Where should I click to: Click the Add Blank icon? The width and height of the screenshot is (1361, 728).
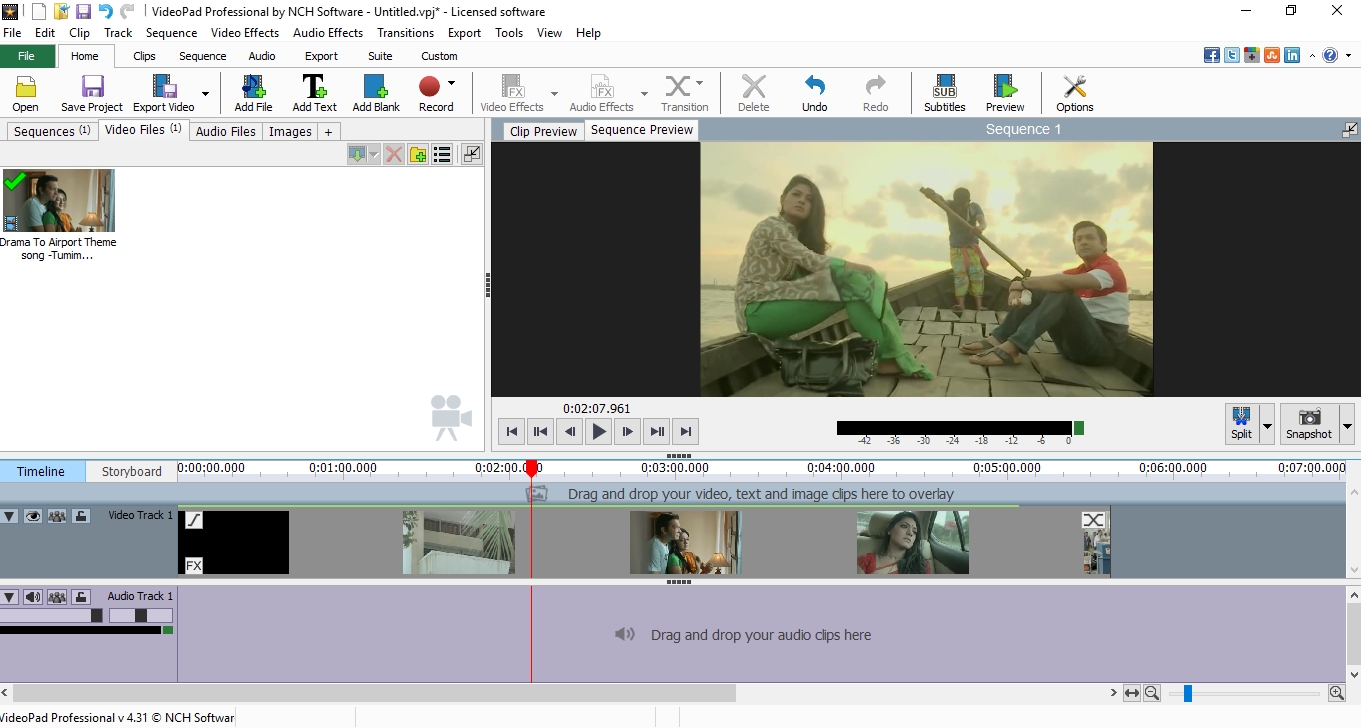click(x=376, y=93)
